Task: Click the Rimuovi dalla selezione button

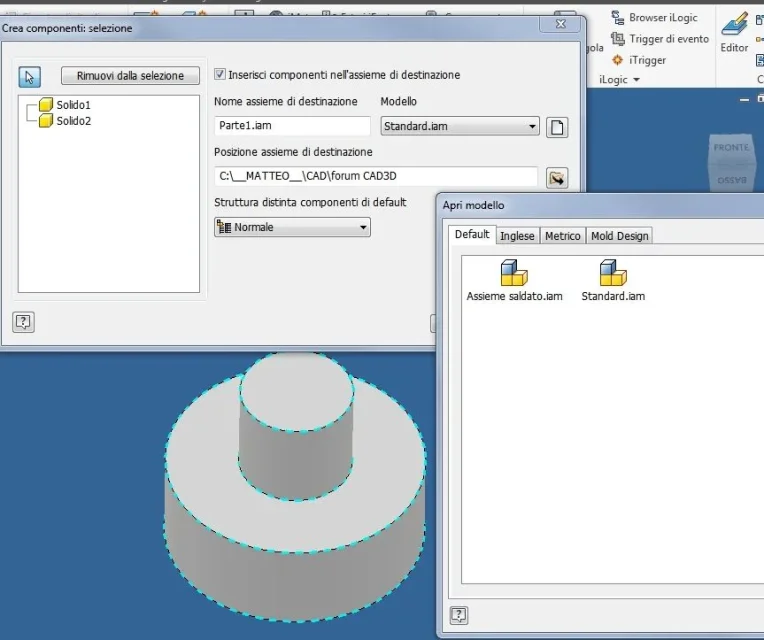Action: (130, 75)
